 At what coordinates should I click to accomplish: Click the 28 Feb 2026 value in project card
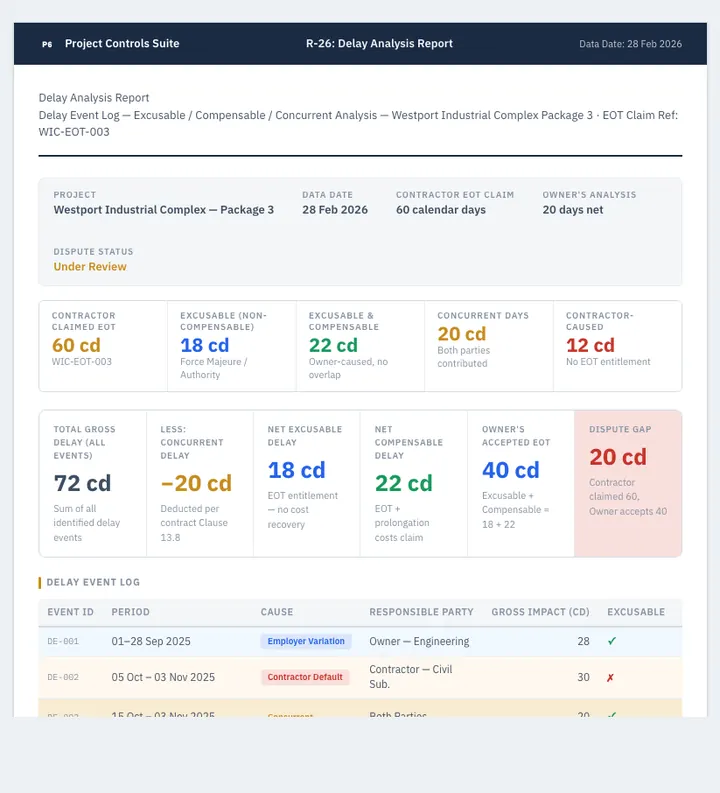tap(335, 210)
